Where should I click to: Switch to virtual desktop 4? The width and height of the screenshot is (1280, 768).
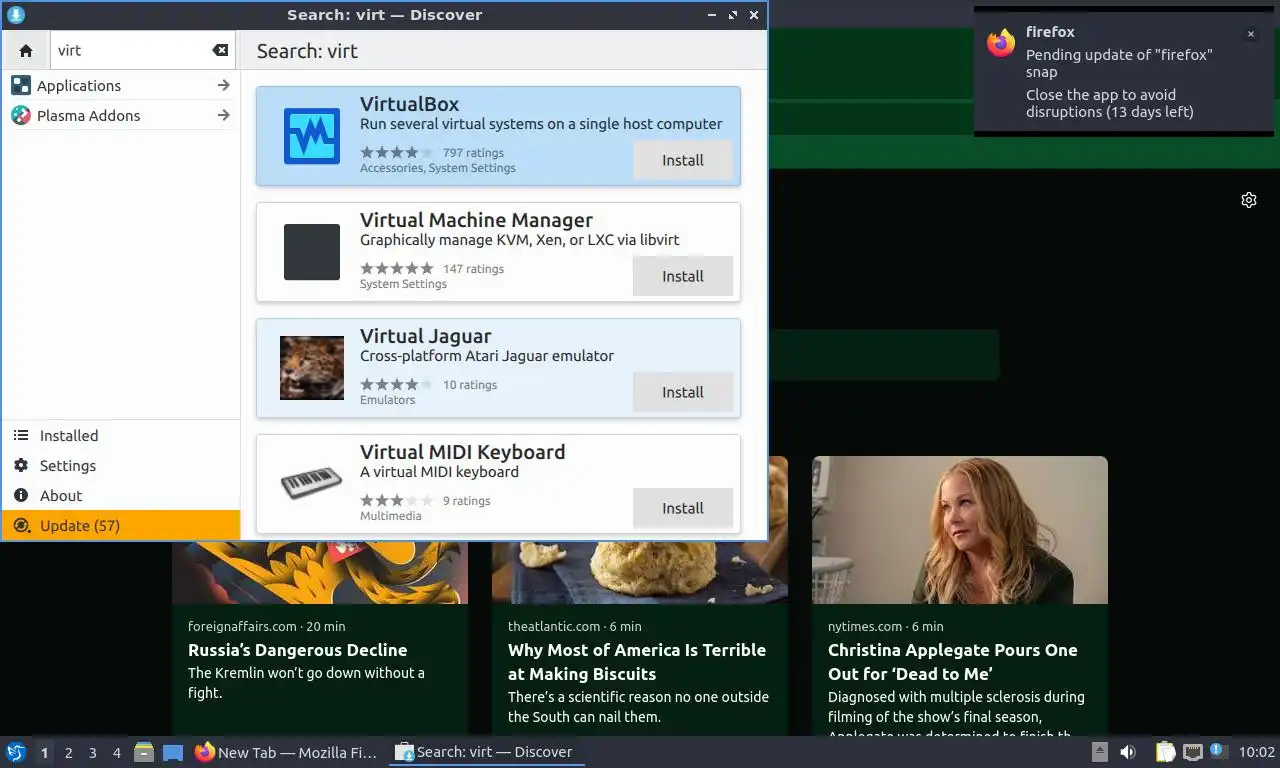tap(116, 753)
